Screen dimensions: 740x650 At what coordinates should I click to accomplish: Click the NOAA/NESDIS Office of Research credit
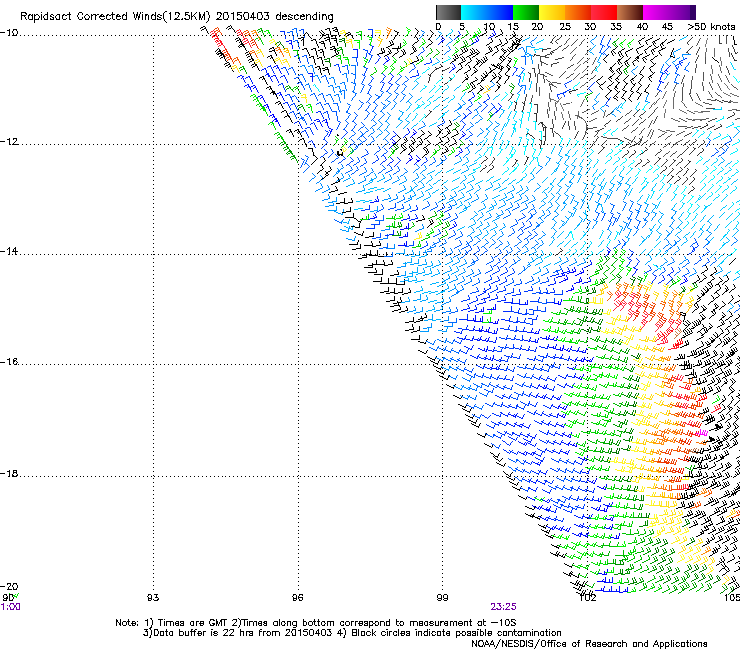pyautogui.click(x=589, y=644)
